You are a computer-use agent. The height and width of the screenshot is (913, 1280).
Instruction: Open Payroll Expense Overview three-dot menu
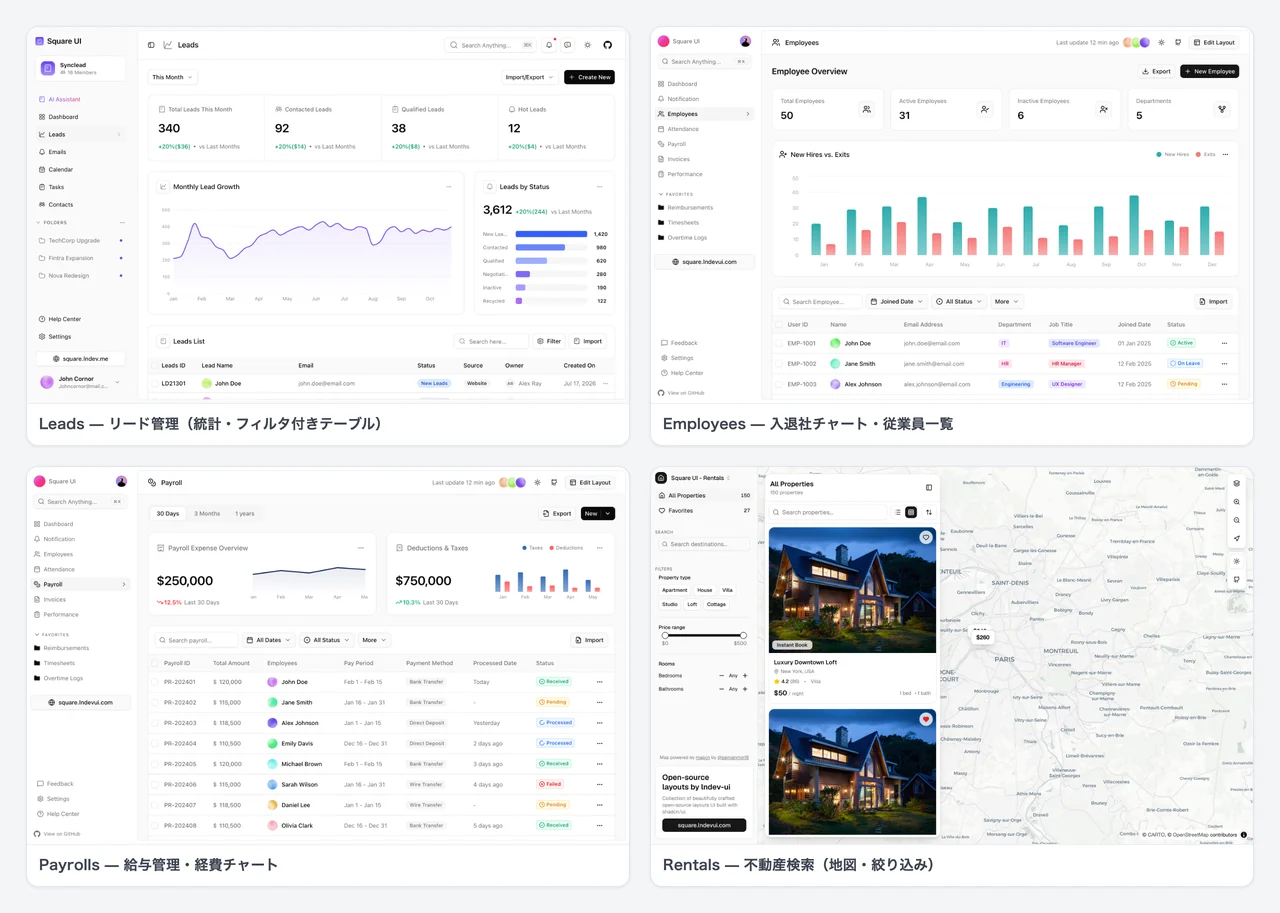point(361,548)
